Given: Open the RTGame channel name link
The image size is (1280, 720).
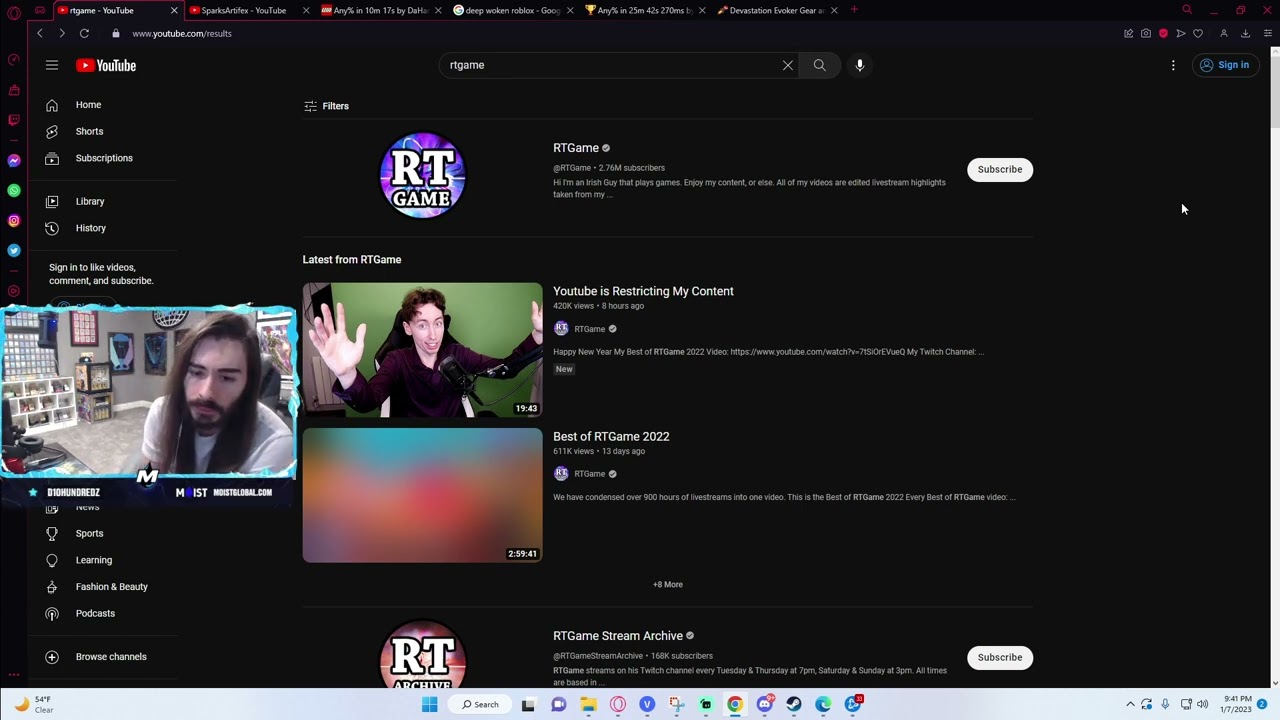Looking at the screenshot, I should click(576, 148).
